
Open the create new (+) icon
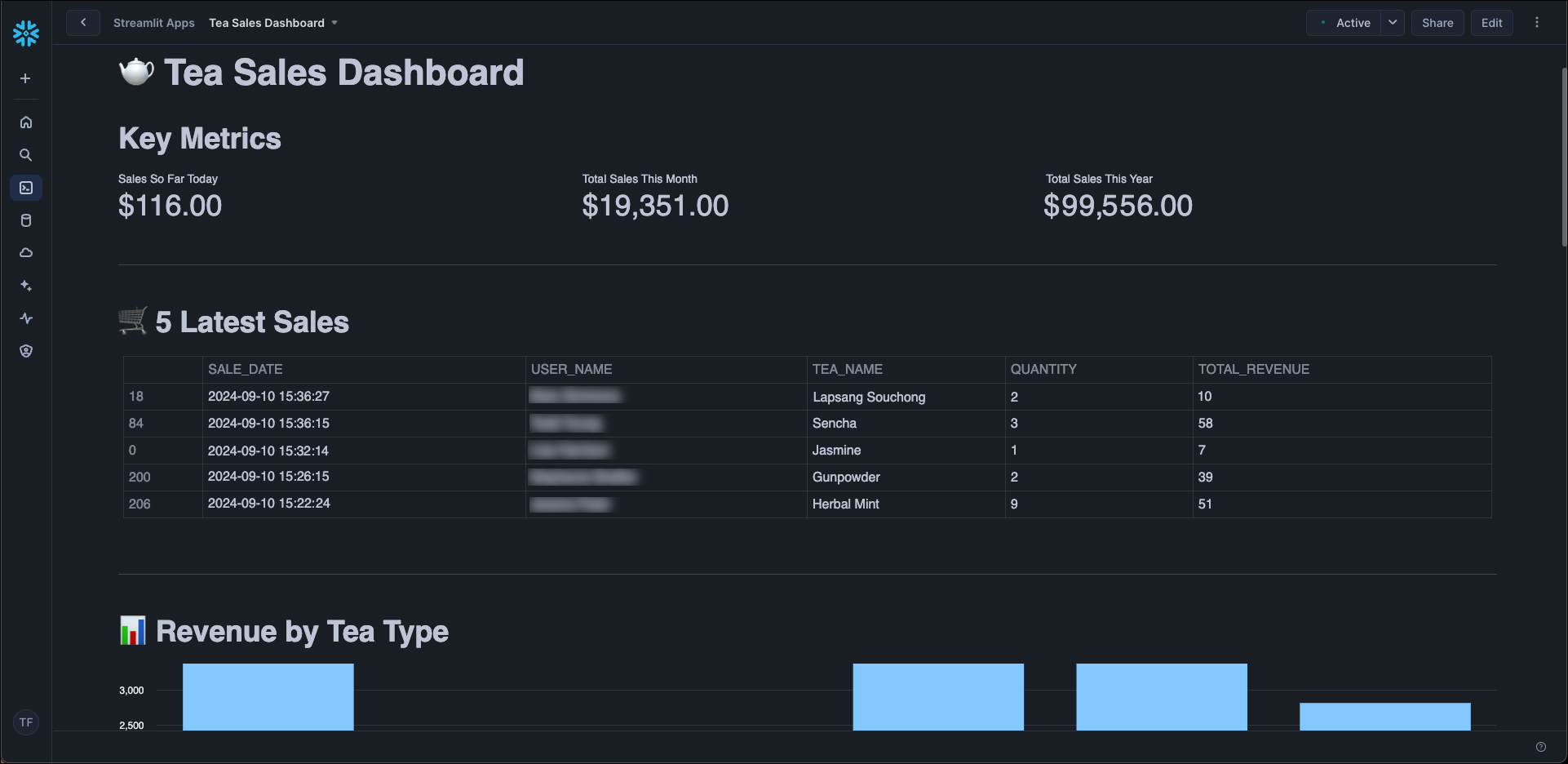[25, 78]
